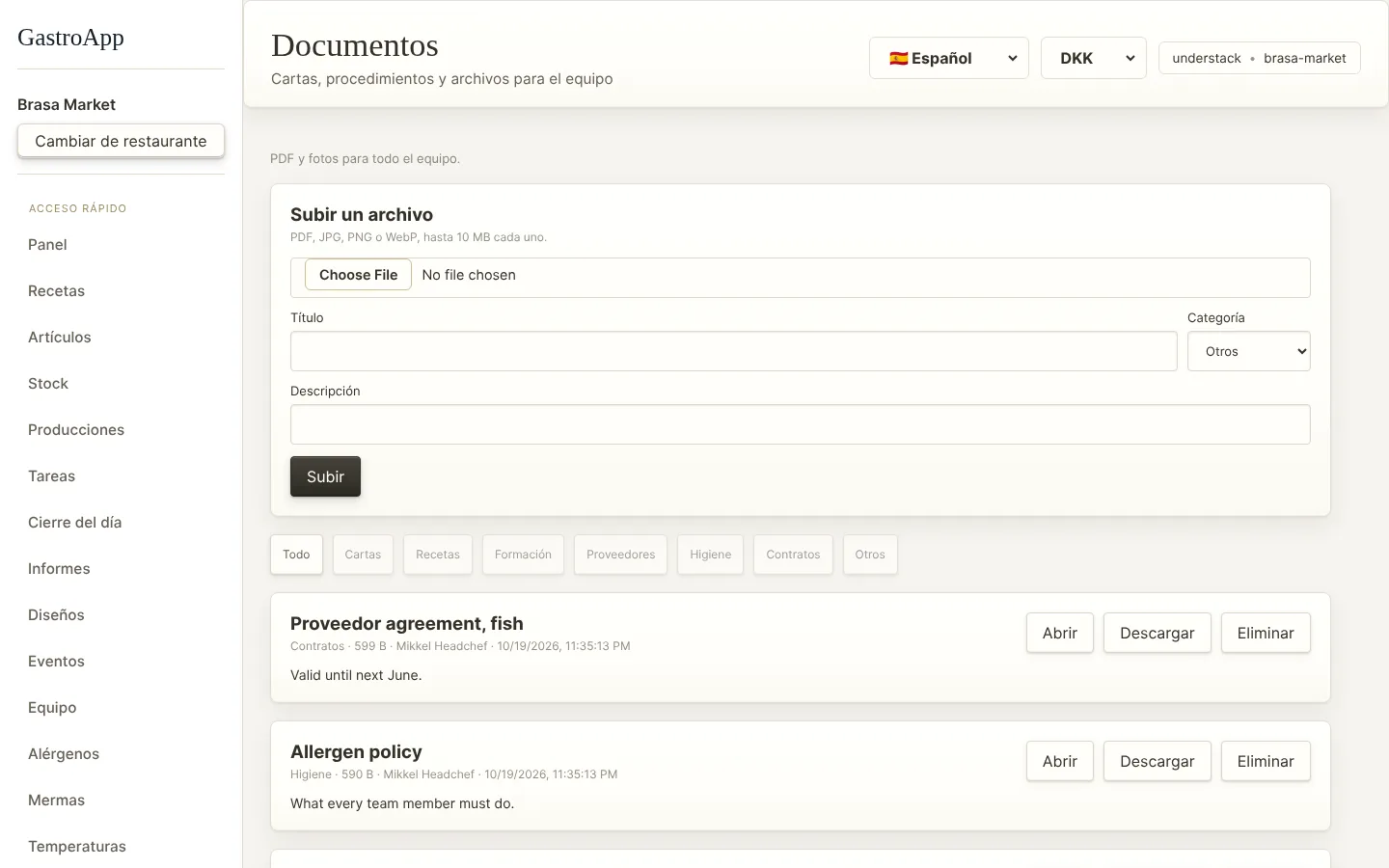Filter documents by Otros tab
The image size is (1389, 868).
click(x=870, y=555)
